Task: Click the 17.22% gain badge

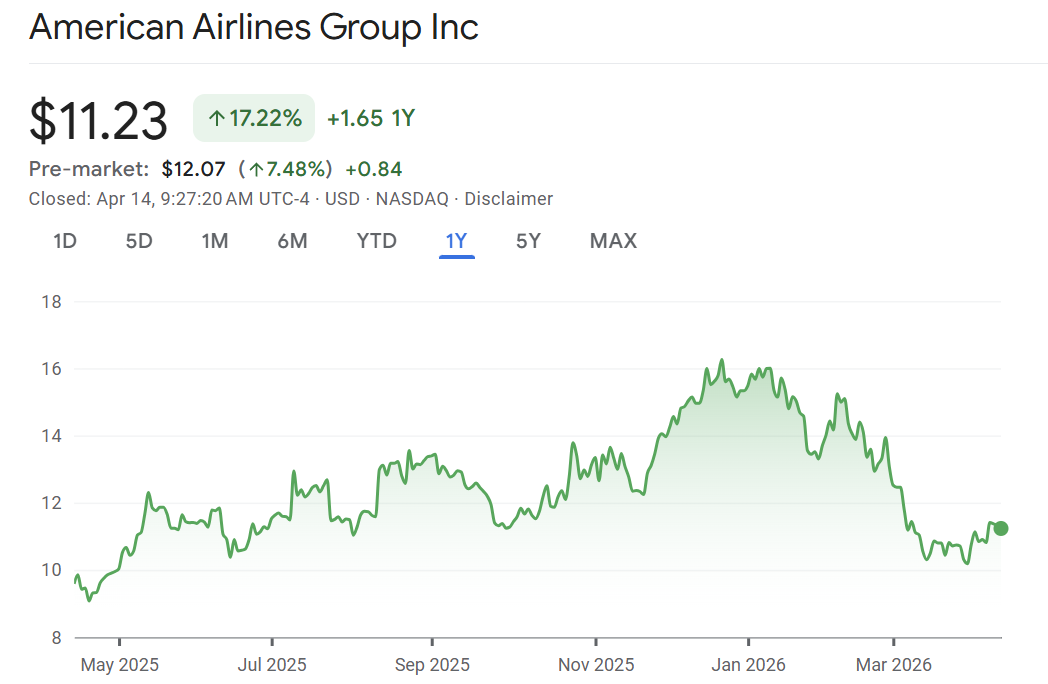Action: pos(254,118)
